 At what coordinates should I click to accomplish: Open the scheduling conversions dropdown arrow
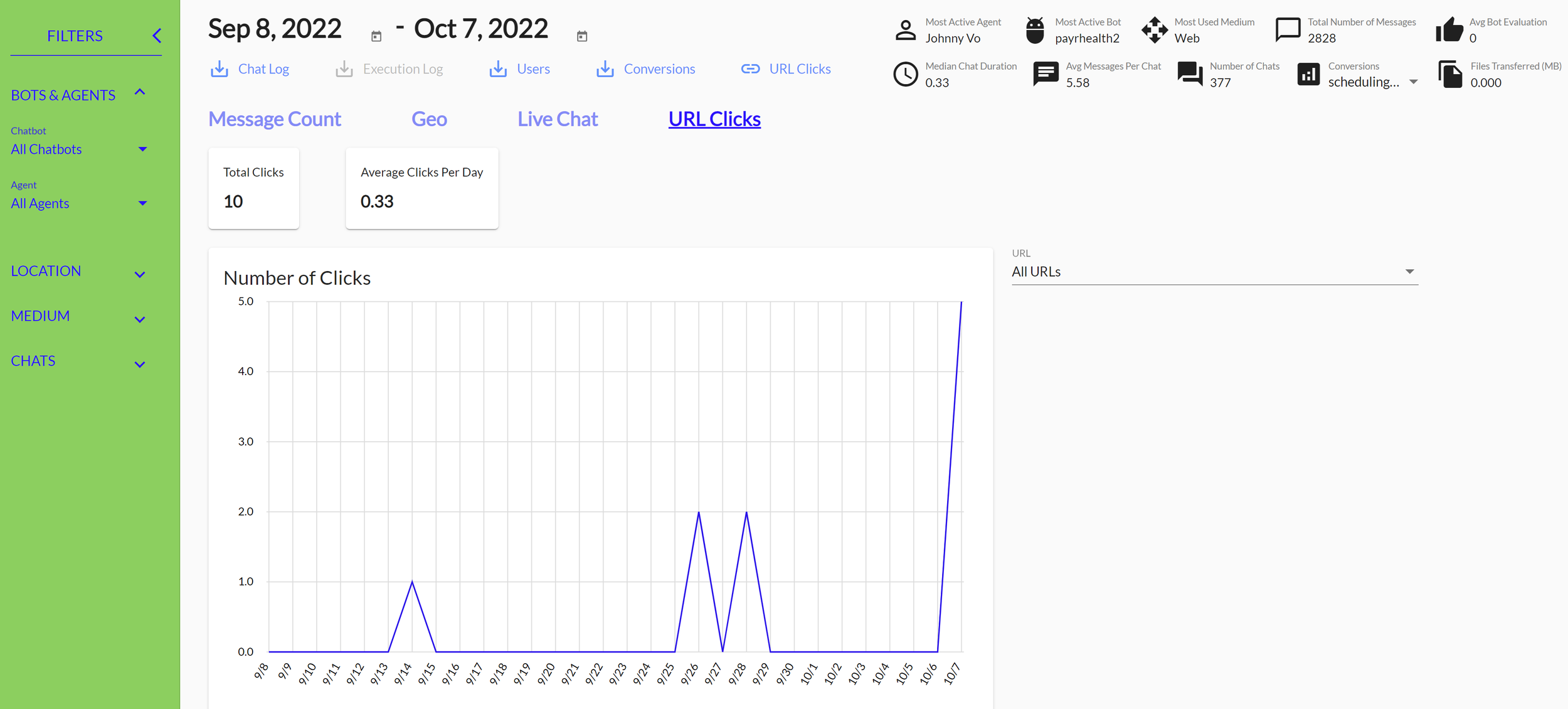click(x=1413, y=82)
